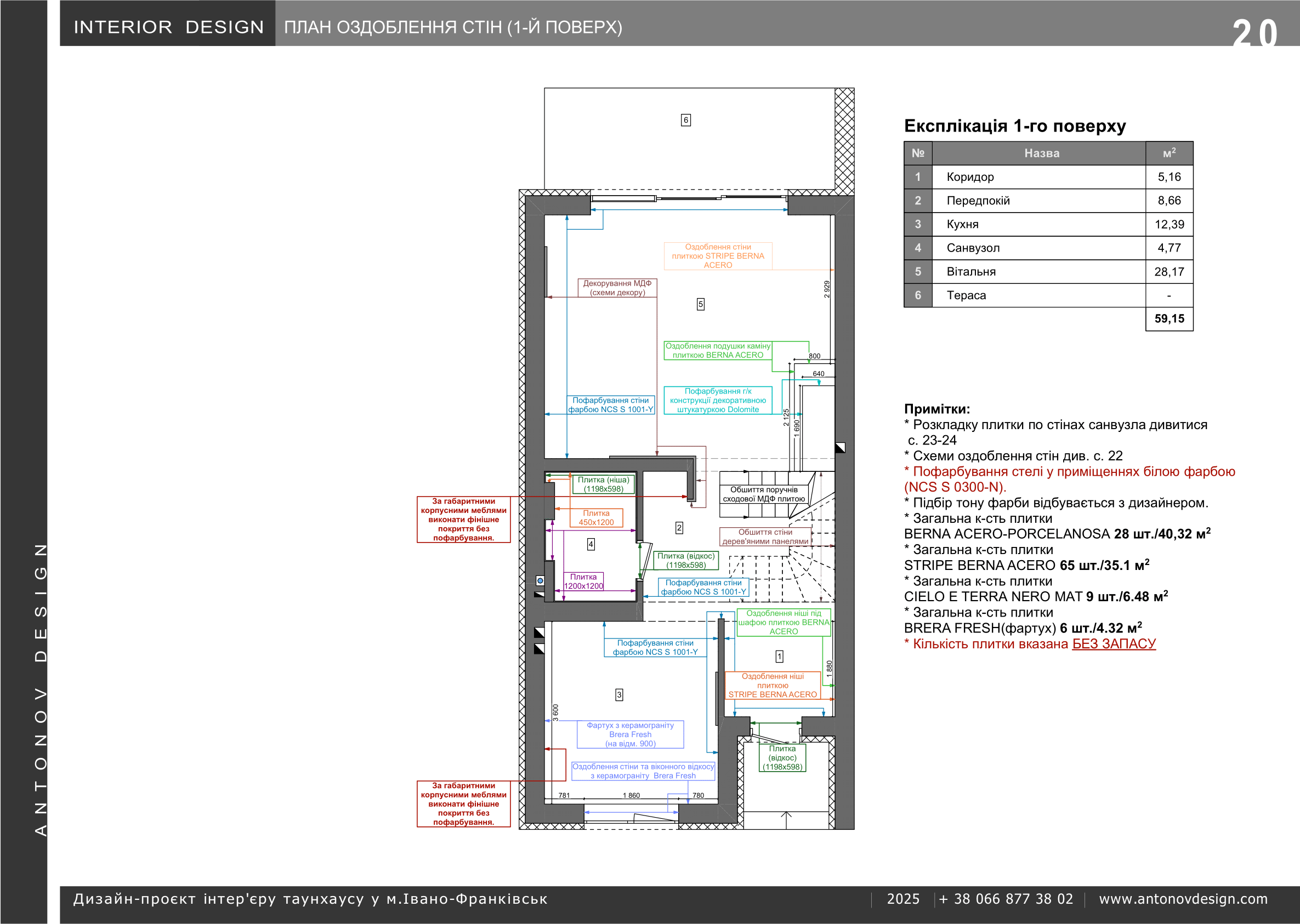
Task: Click the label 'Плитка (ніша) (1198x598)'
Action: pyautogui.click(x=603, y=484)
